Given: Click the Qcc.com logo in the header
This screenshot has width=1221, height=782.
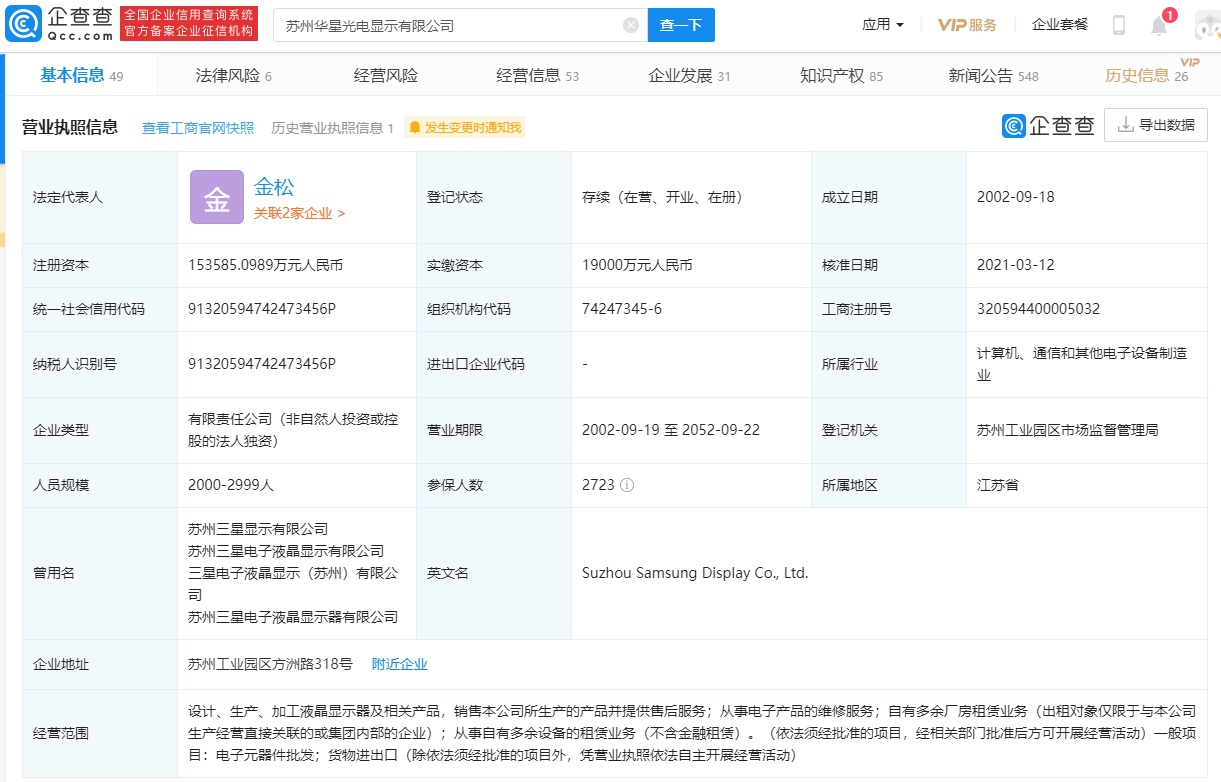Looking at the screenshot, I should (59, 24).
